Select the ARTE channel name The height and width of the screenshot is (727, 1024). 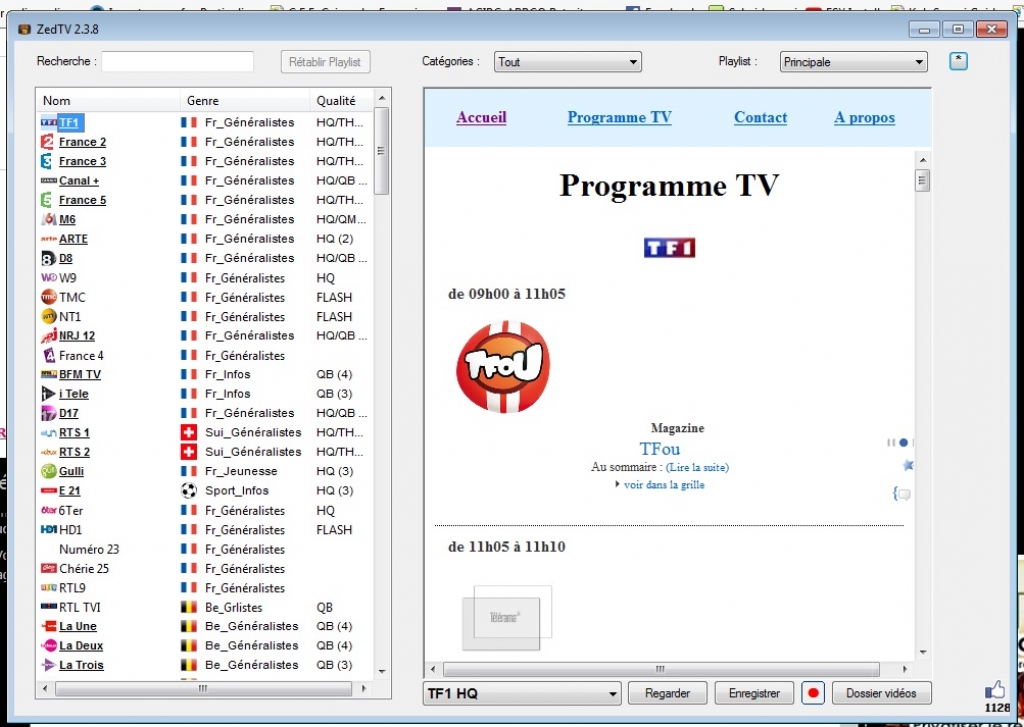pos(73,239)
